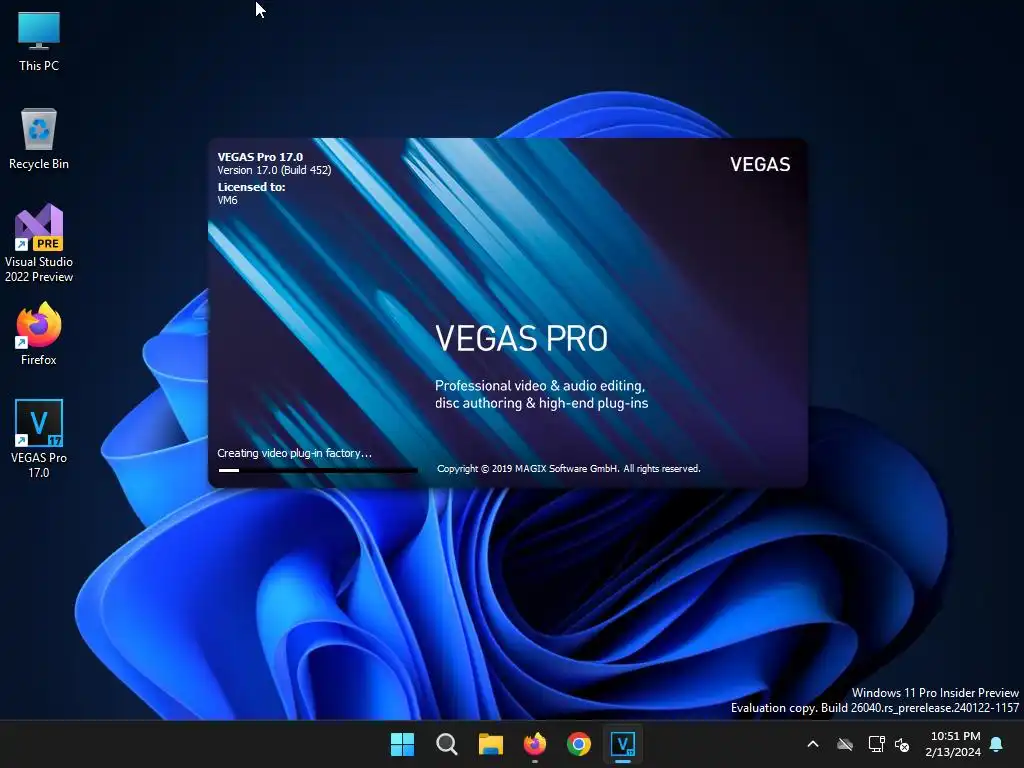The image size is (1024, 768).
Task: Show hidden icons in system tray
Action: [x=813, y=744]
